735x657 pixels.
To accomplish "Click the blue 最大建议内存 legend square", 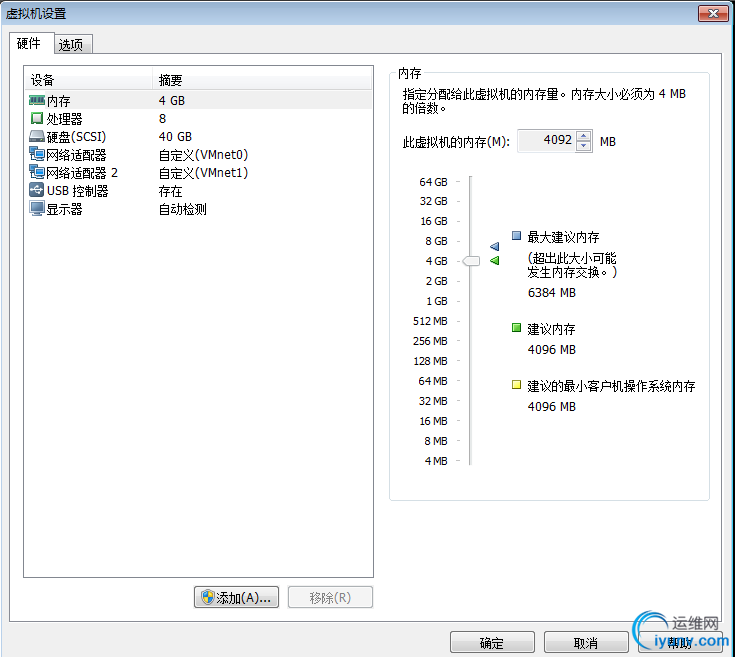I will tap(516, 236).
